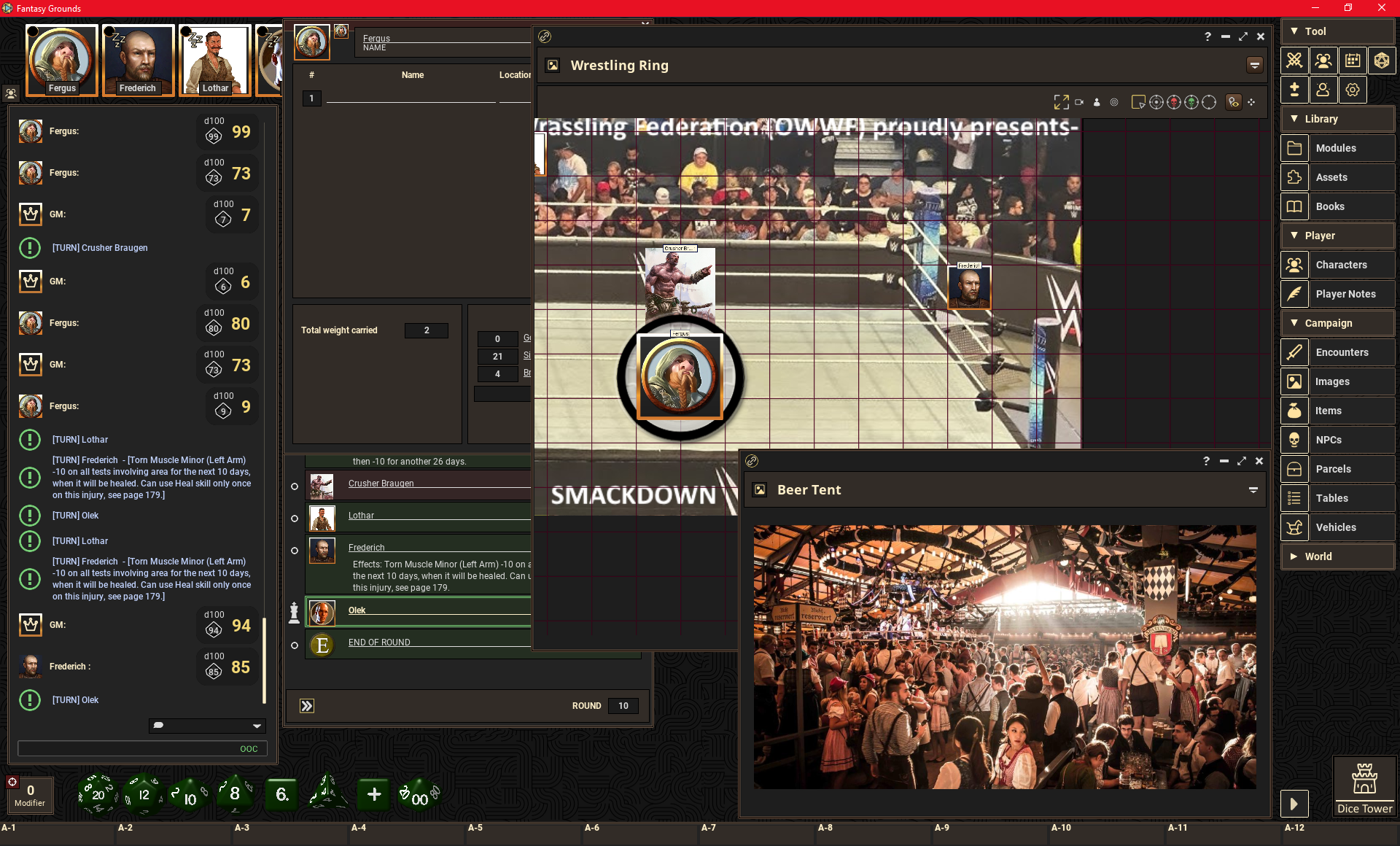Image resolution: width=1400 pixels, height=846 pixels.
Task: Expand the World sidebar section
Action: coord(1337,556)
